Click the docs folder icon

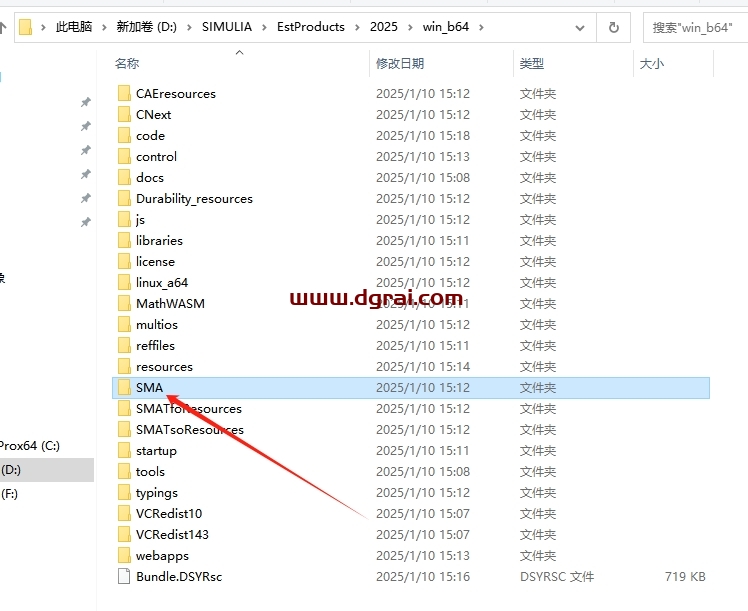[124, 177]
